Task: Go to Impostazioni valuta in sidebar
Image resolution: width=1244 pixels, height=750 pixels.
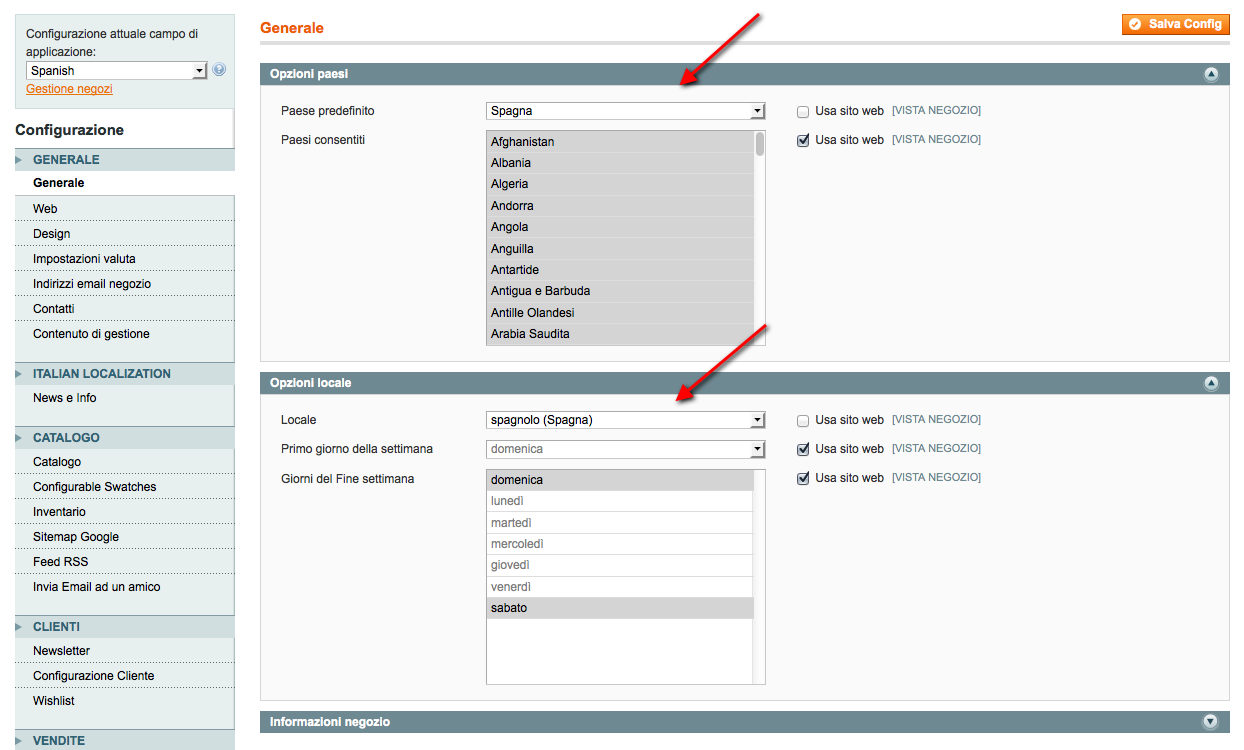Action: point(84,259)
